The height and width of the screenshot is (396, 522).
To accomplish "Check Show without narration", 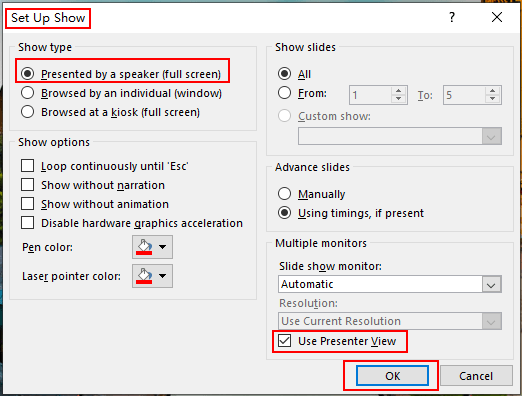I will point(27,185).
